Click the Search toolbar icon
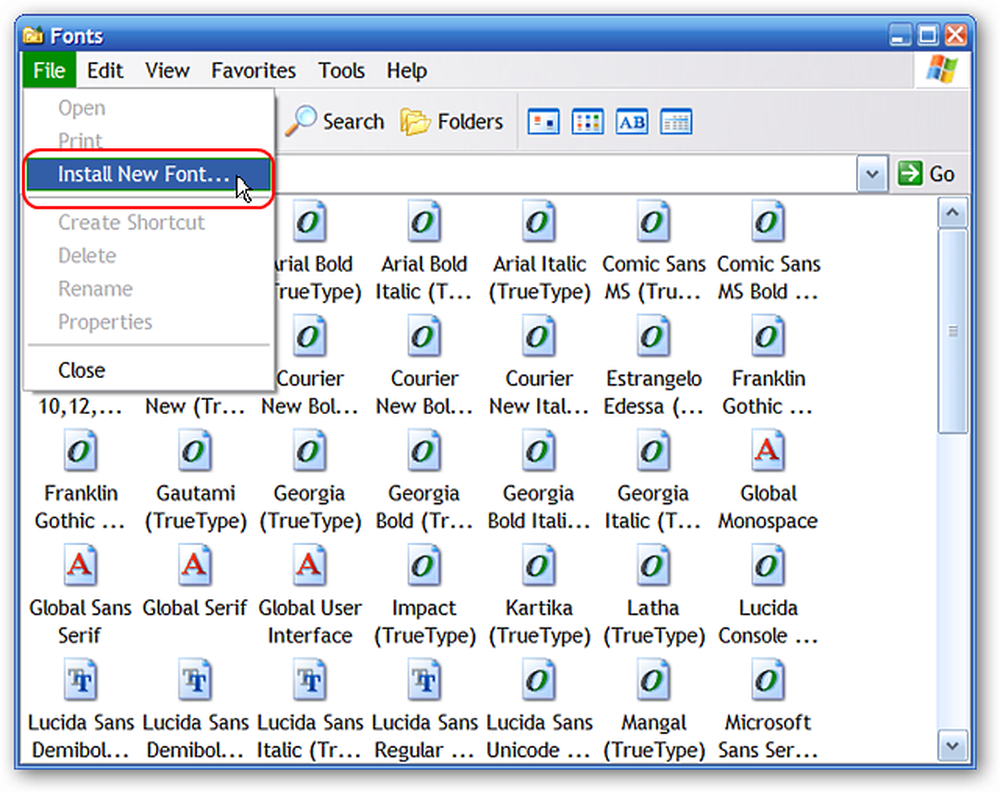The height and width of the screenshot is (793, 1000). pyautogui.click(x=301, y=121)
